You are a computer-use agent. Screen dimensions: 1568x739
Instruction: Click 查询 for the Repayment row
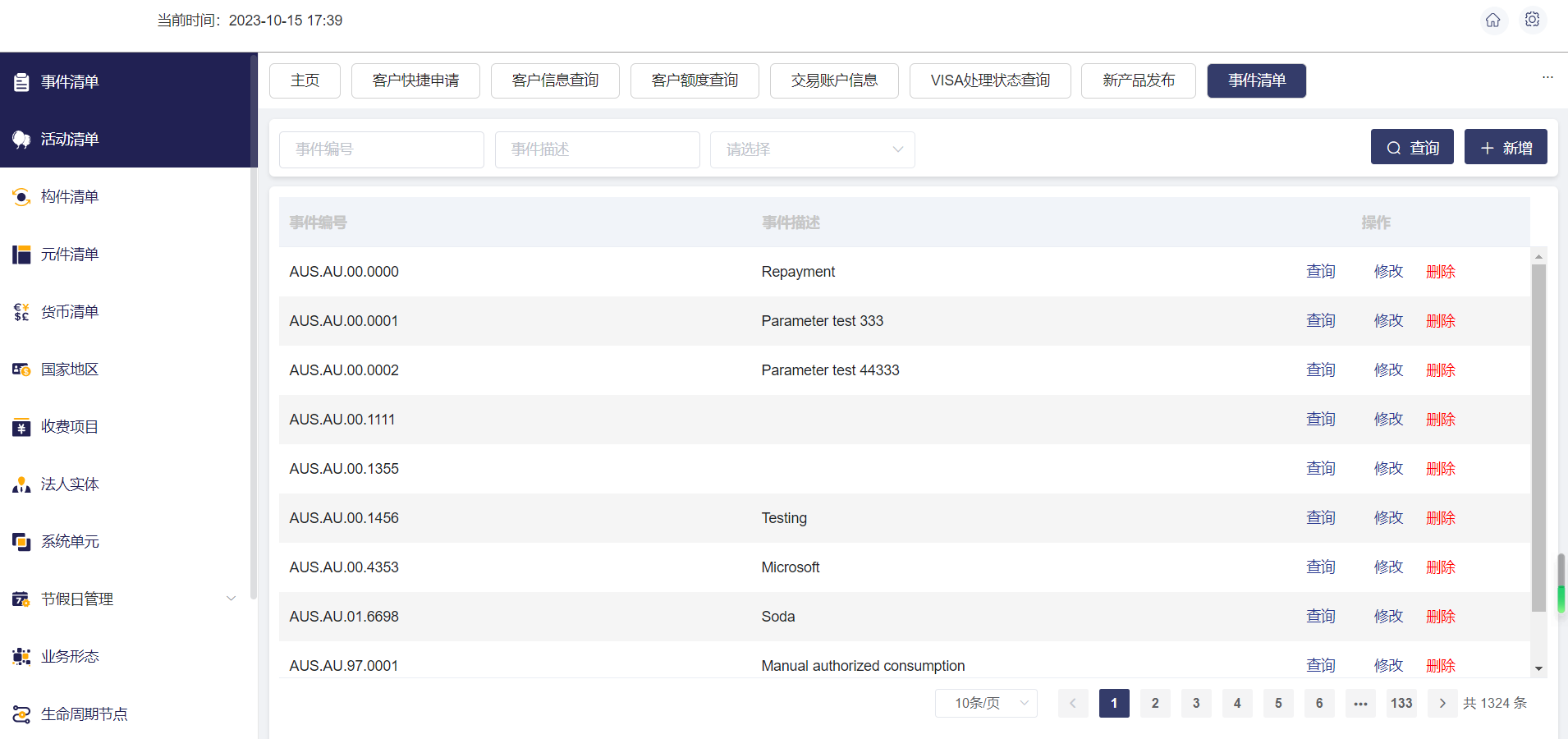pyautogui.click(x=1321, y=272)
